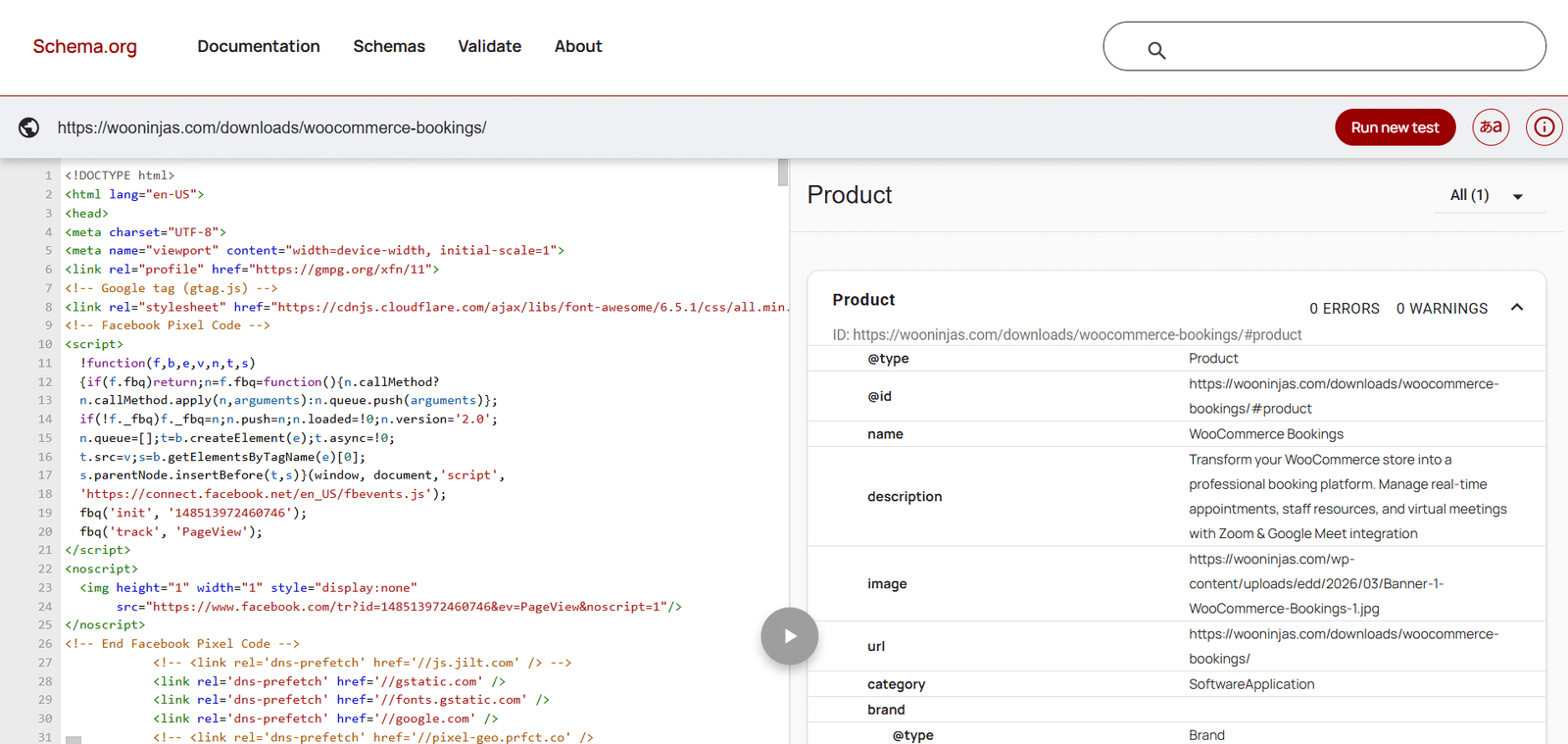Image resolution: width=1568 pixels, height=744 pixels.
Task: Open the info circle icon
Action: tap(1543, 126)
